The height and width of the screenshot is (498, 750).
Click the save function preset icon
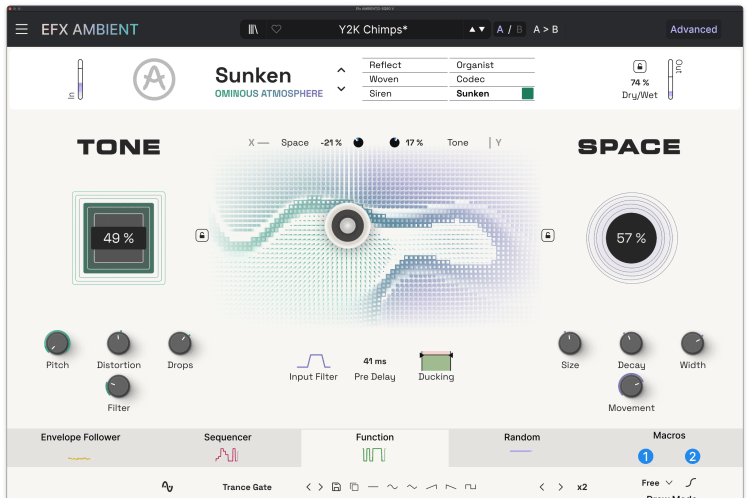click(337, 487)
